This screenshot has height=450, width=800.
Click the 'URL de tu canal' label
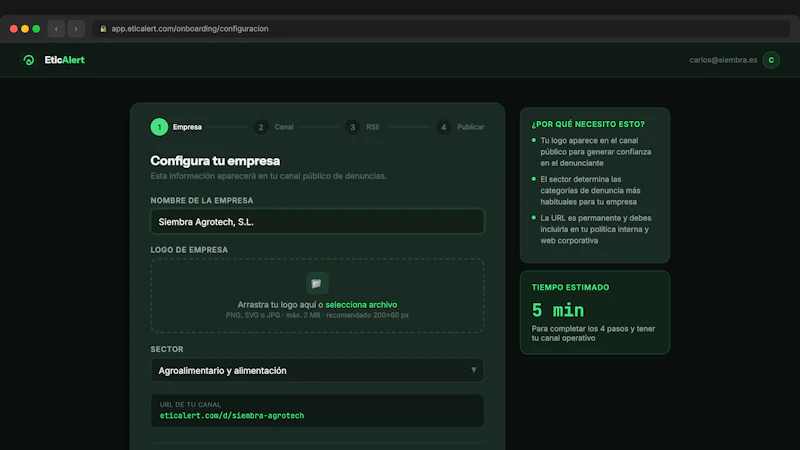tap(190, 405)
